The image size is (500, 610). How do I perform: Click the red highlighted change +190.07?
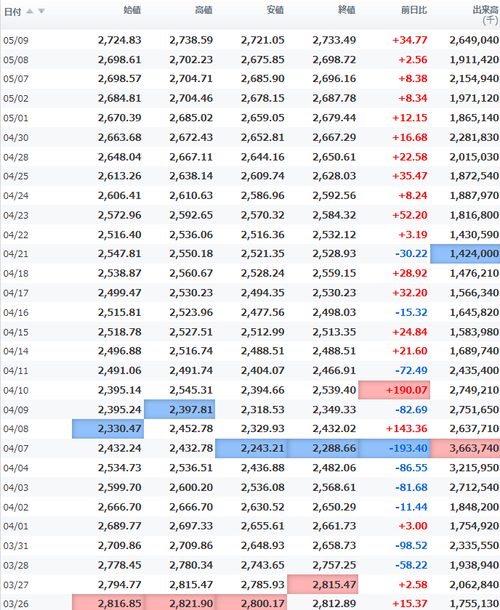[x=394, y=390]
